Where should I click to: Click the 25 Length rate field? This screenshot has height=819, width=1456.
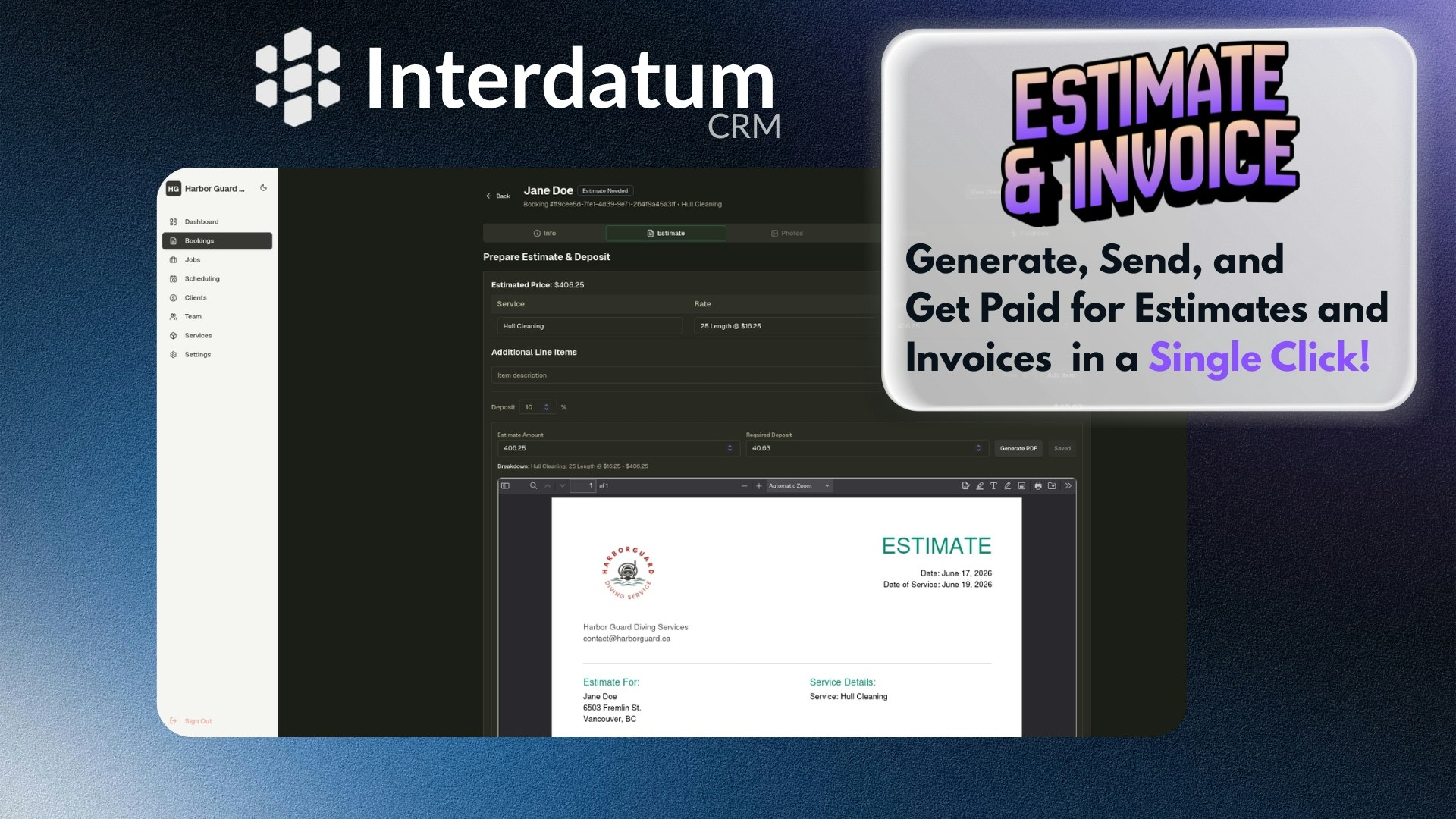(787, 326)
